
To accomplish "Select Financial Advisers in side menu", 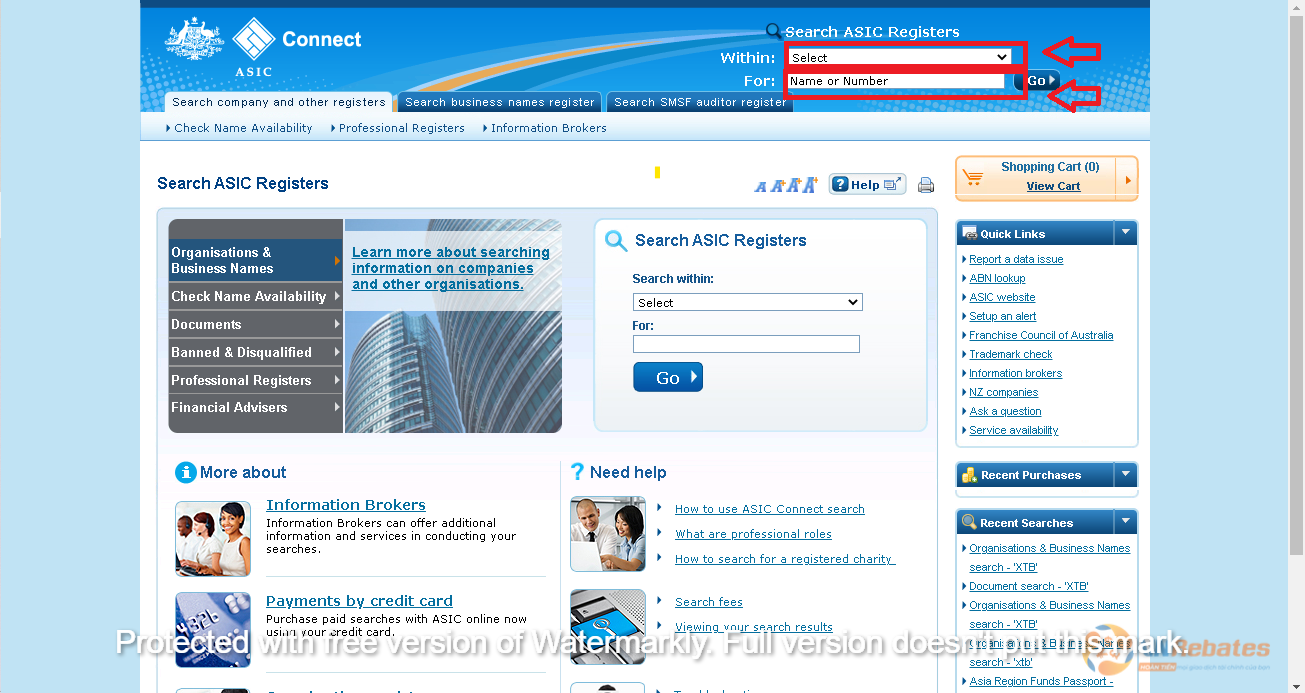I will tap(256, 407).
